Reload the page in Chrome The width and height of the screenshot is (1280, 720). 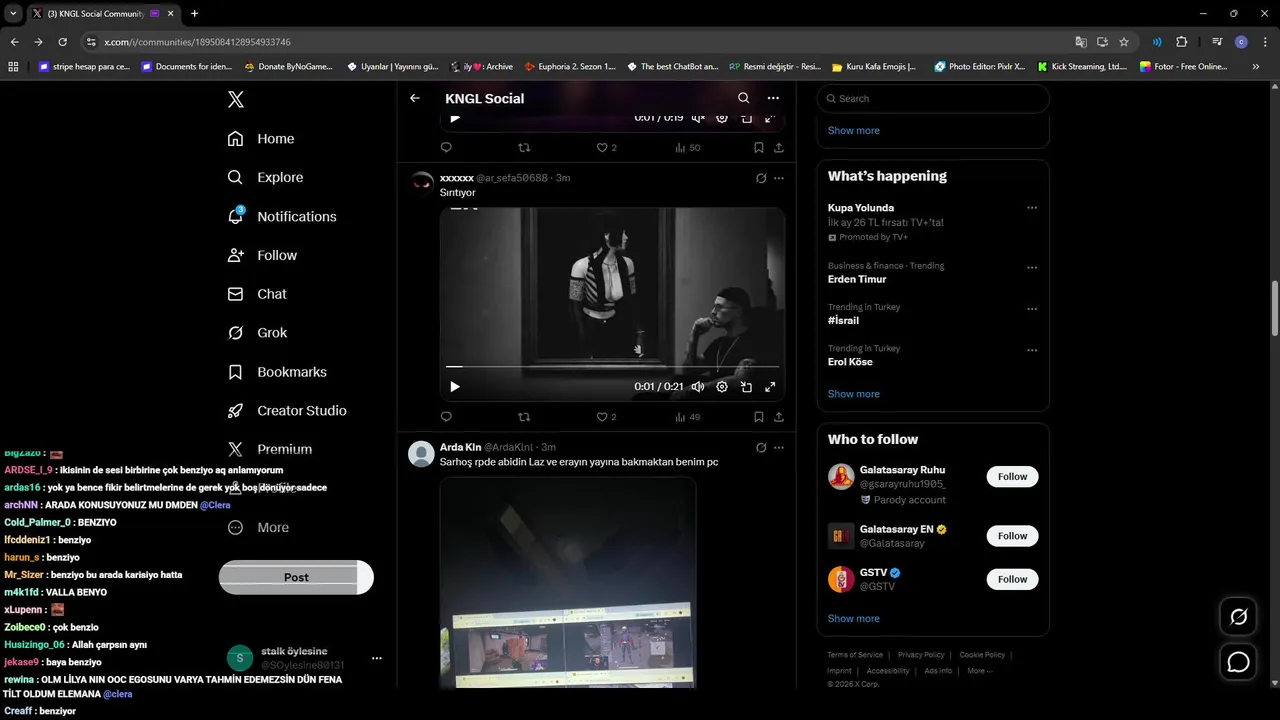[x=62, y=42]
